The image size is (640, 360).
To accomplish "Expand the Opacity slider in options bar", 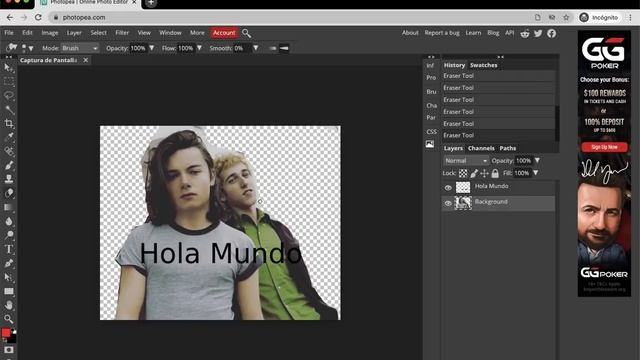I will point(152,48).
